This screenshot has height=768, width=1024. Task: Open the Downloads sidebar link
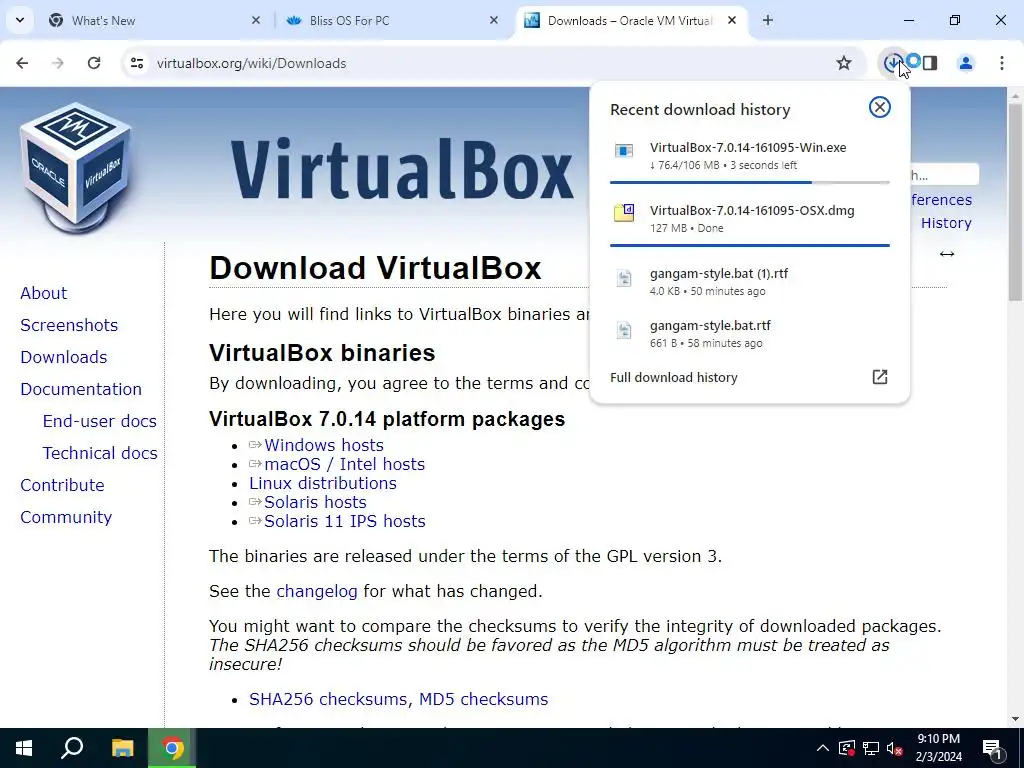point(63,357)
